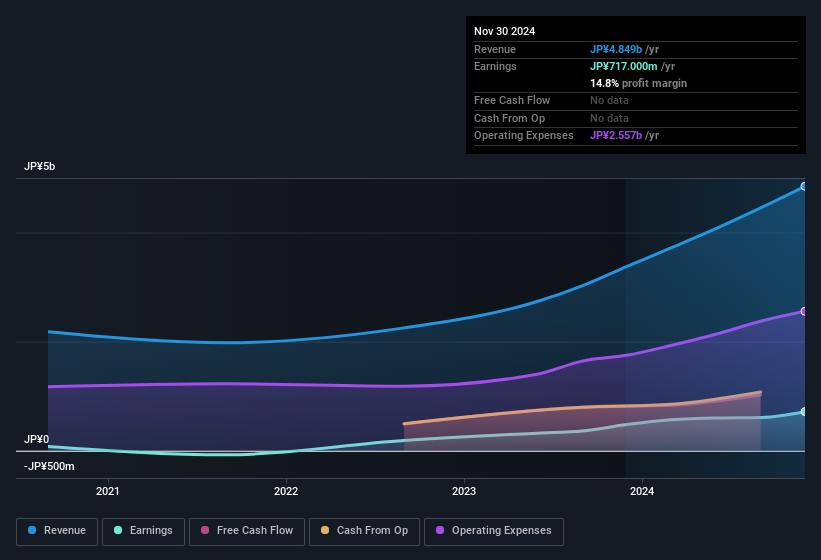
Task: Toggle the Operating Expenses legend button
Action: (x=493, y=531)
